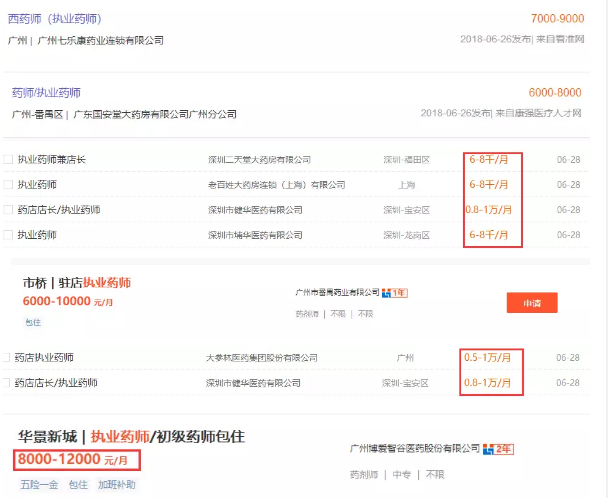The image size is (608, 498).
Task: Click 广州七乐康药业连锁有限公司 company name
Action: click(100, 40)
